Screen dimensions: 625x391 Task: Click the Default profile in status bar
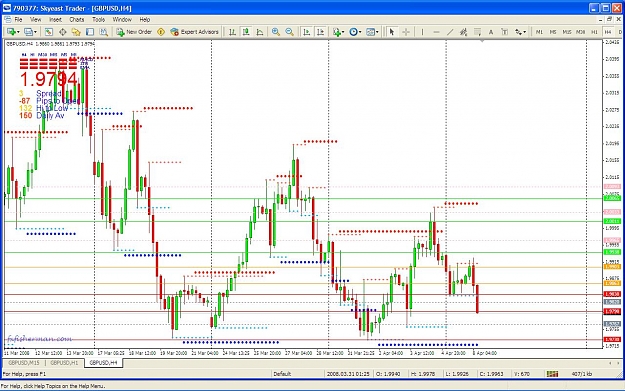click(282, 374)
